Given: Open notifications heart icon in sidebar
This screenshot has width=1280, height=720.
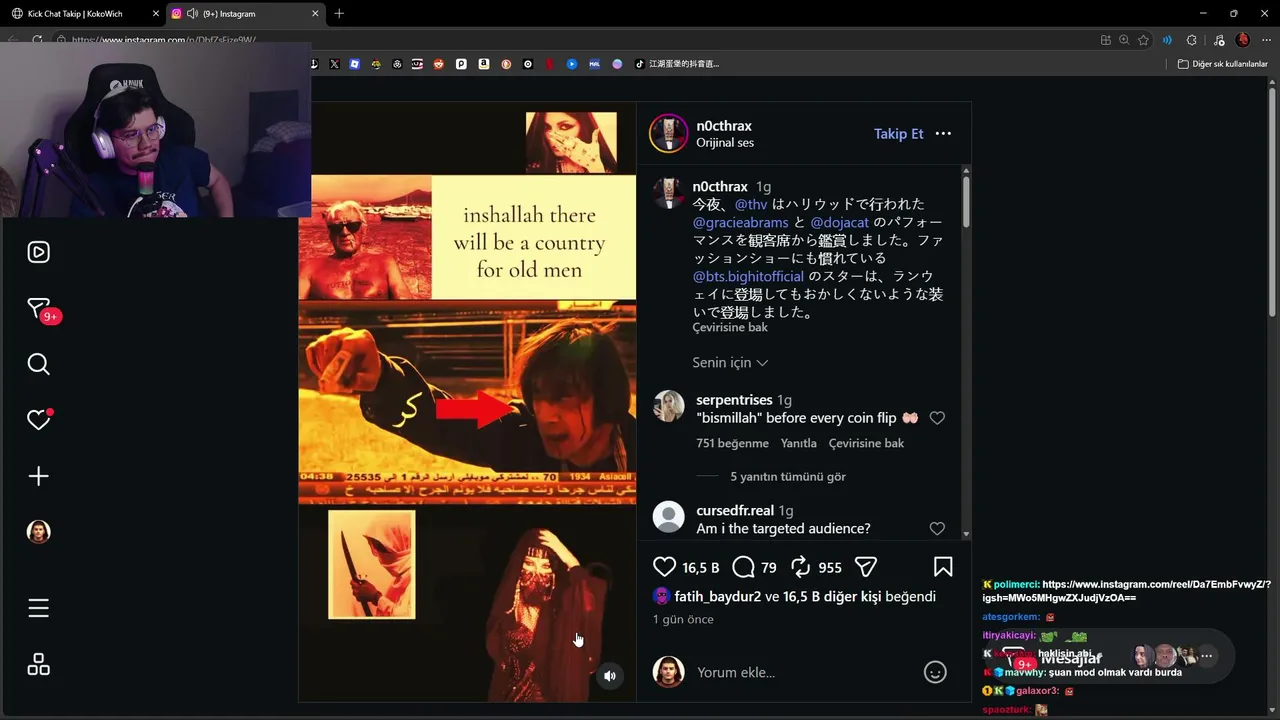Looking at the screenshot, I should click(38, 420).
